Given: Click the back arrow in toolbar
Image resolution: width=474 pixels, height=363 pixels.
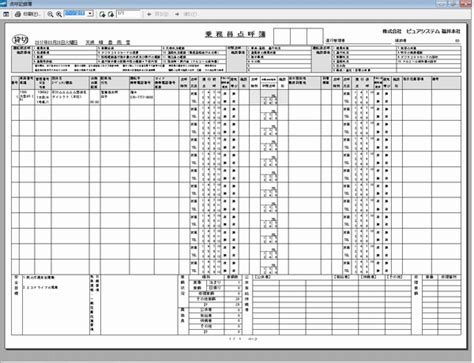Looking at the screenshot, I should [149, 14].
